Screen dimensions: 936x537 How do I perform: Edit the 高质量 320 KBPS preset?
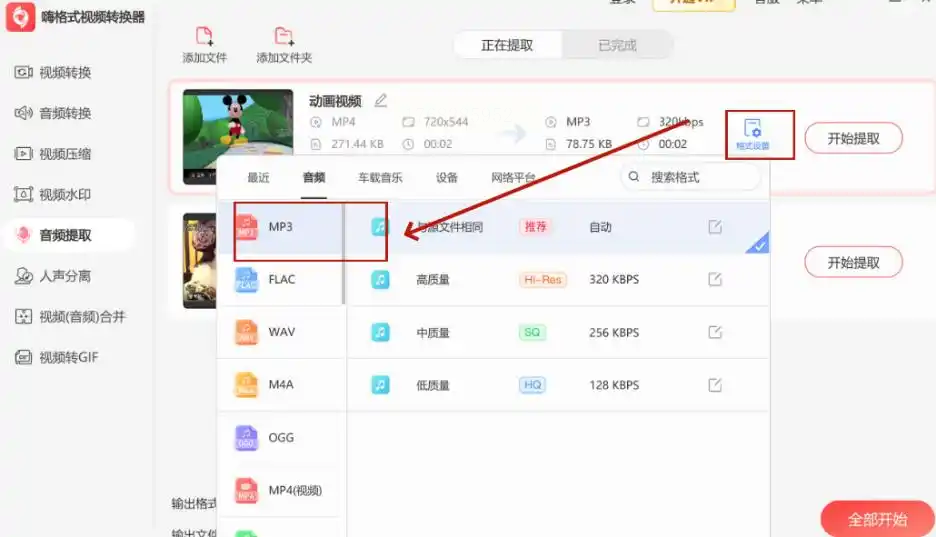(715, 279)
